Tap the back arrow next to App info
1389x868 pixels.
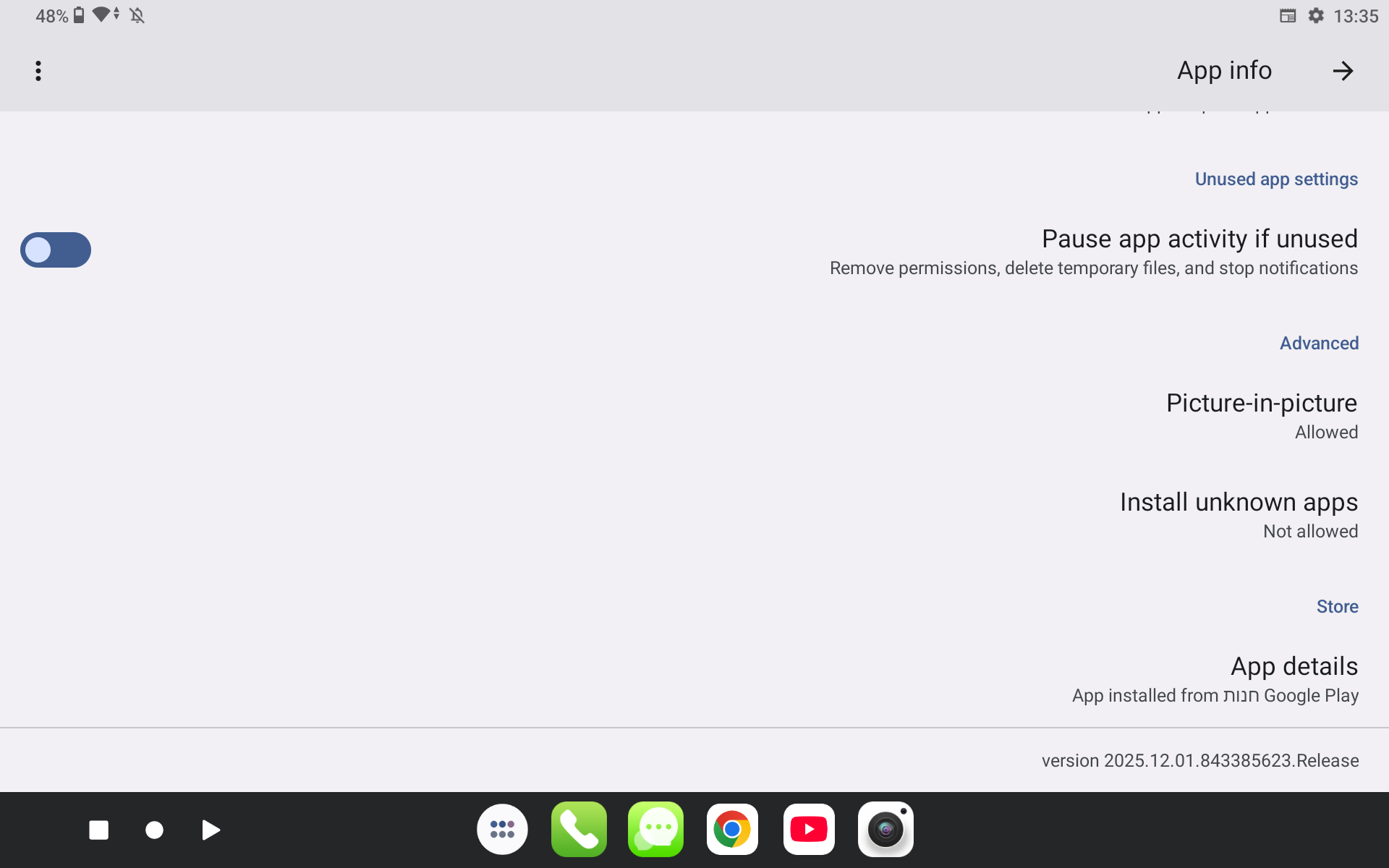(1343, 70)
